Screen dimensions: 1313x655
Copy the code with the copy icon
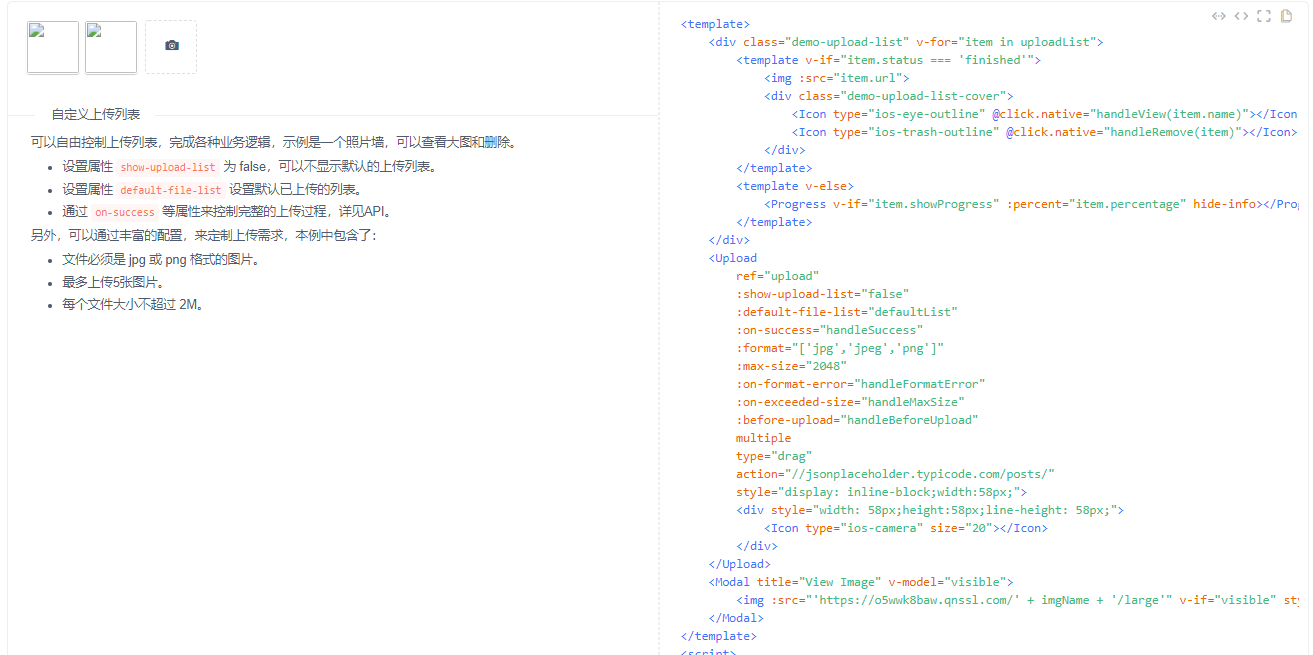(x=1287, y=16)
